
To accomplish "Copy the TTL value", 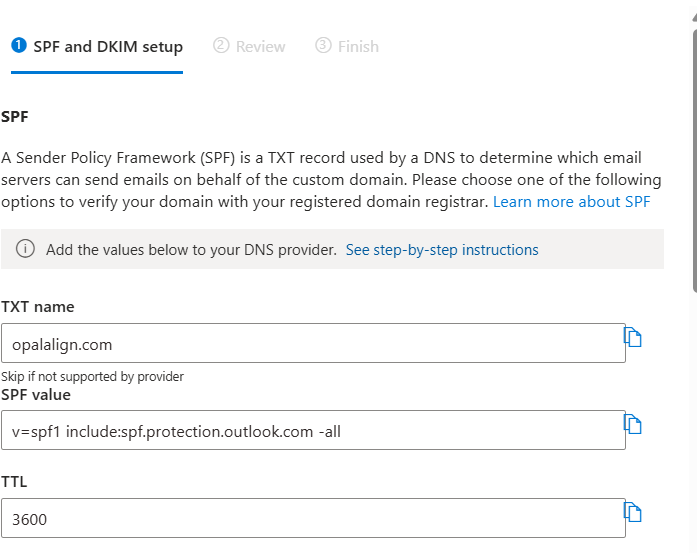I will (633, 513).
